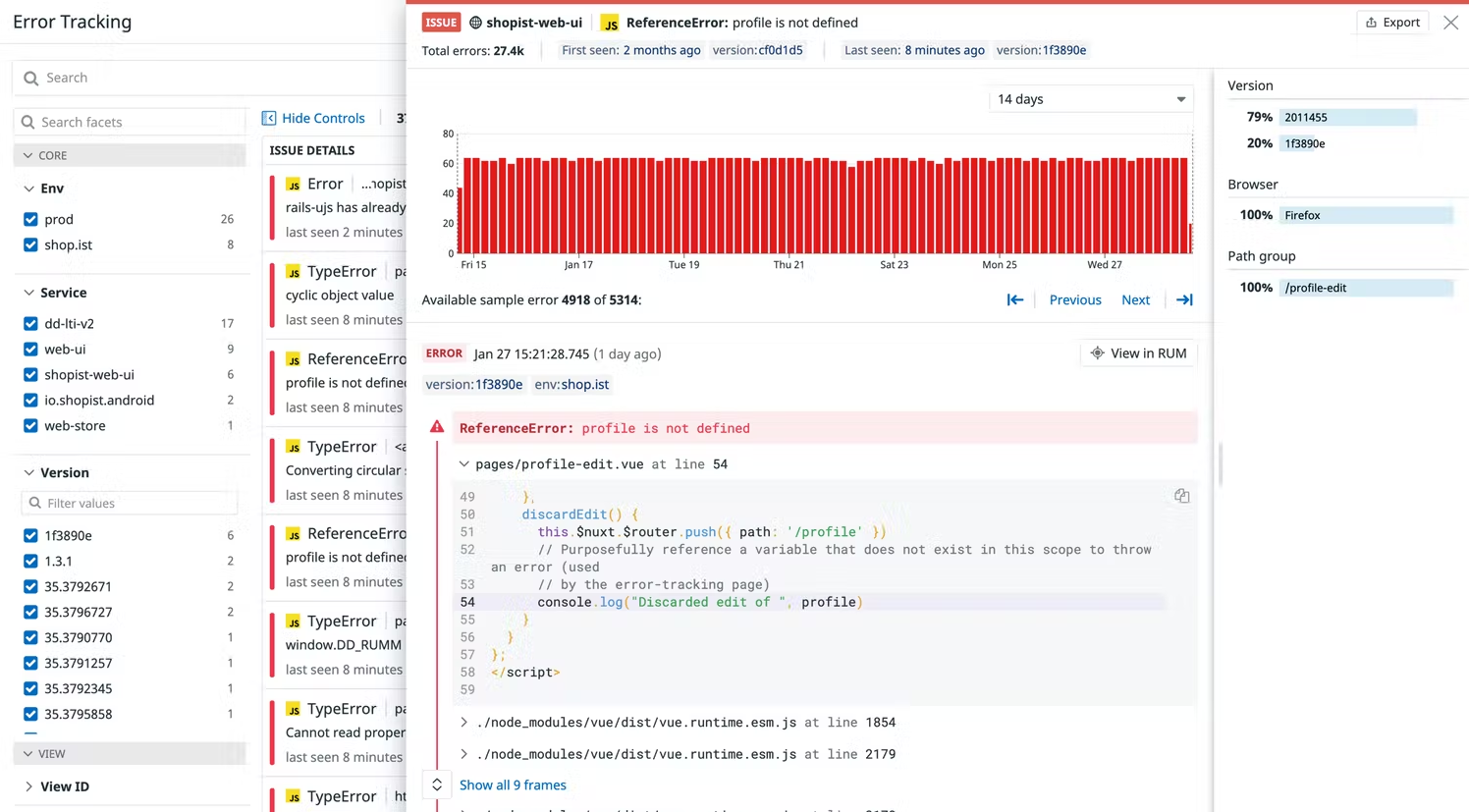
Task: Click the first seen version:cf0d1d5 tag
Action: click(757, 50)
